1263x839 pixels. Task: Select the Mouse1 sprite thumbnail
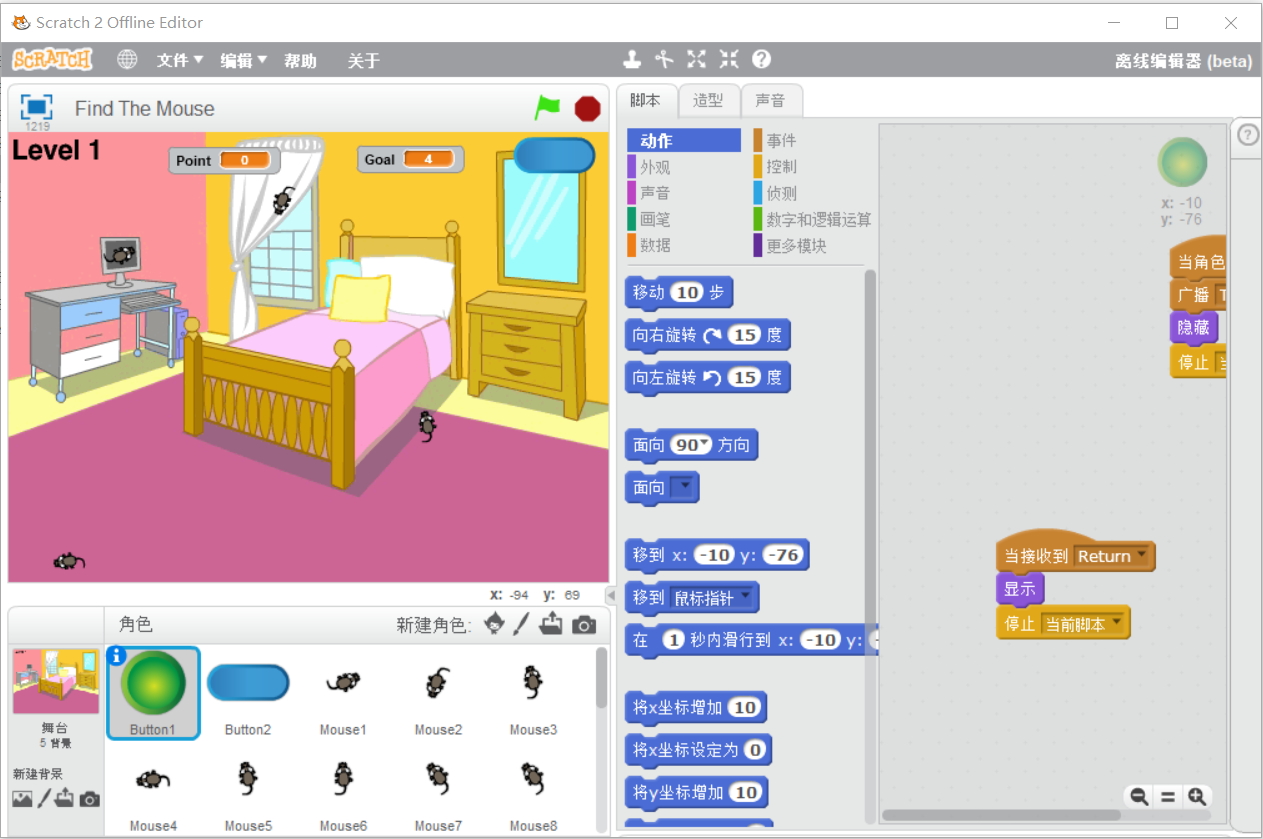pyautogui.click(x=343, y=693)
